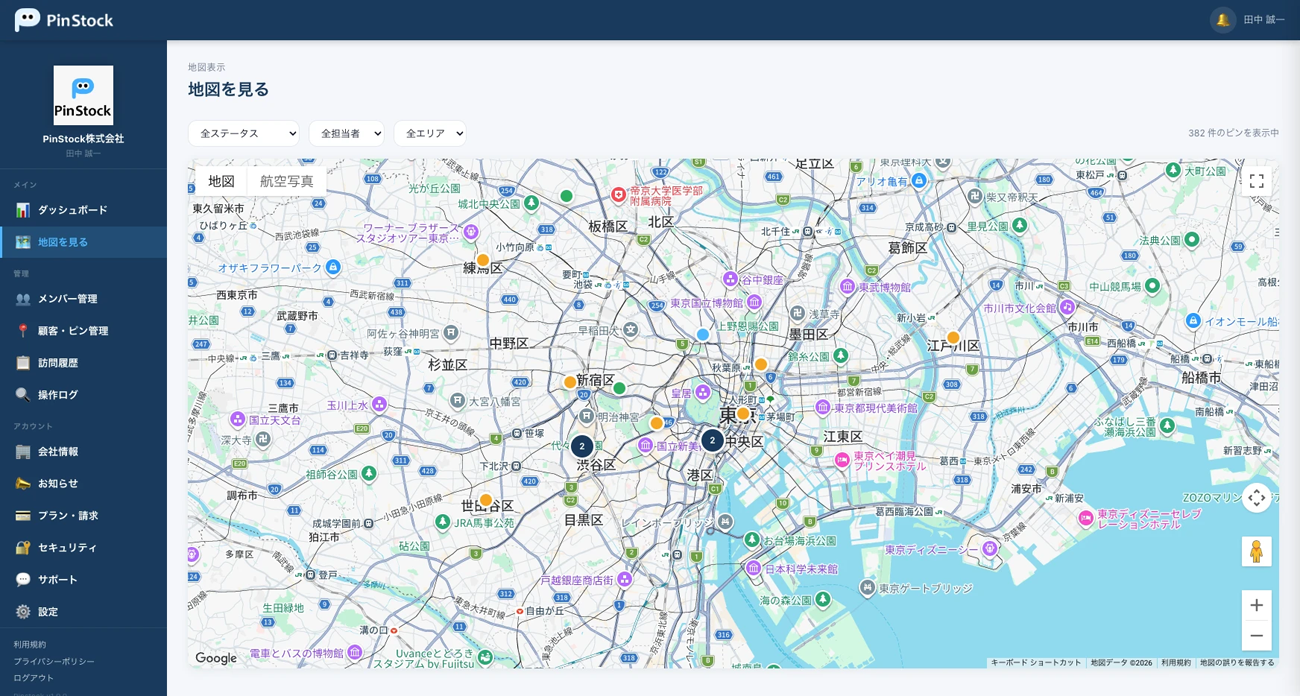This screenshot has height=696, width=1300.
Task: Open the map's 利用規約 footer link
Action: pos(1176,663)
